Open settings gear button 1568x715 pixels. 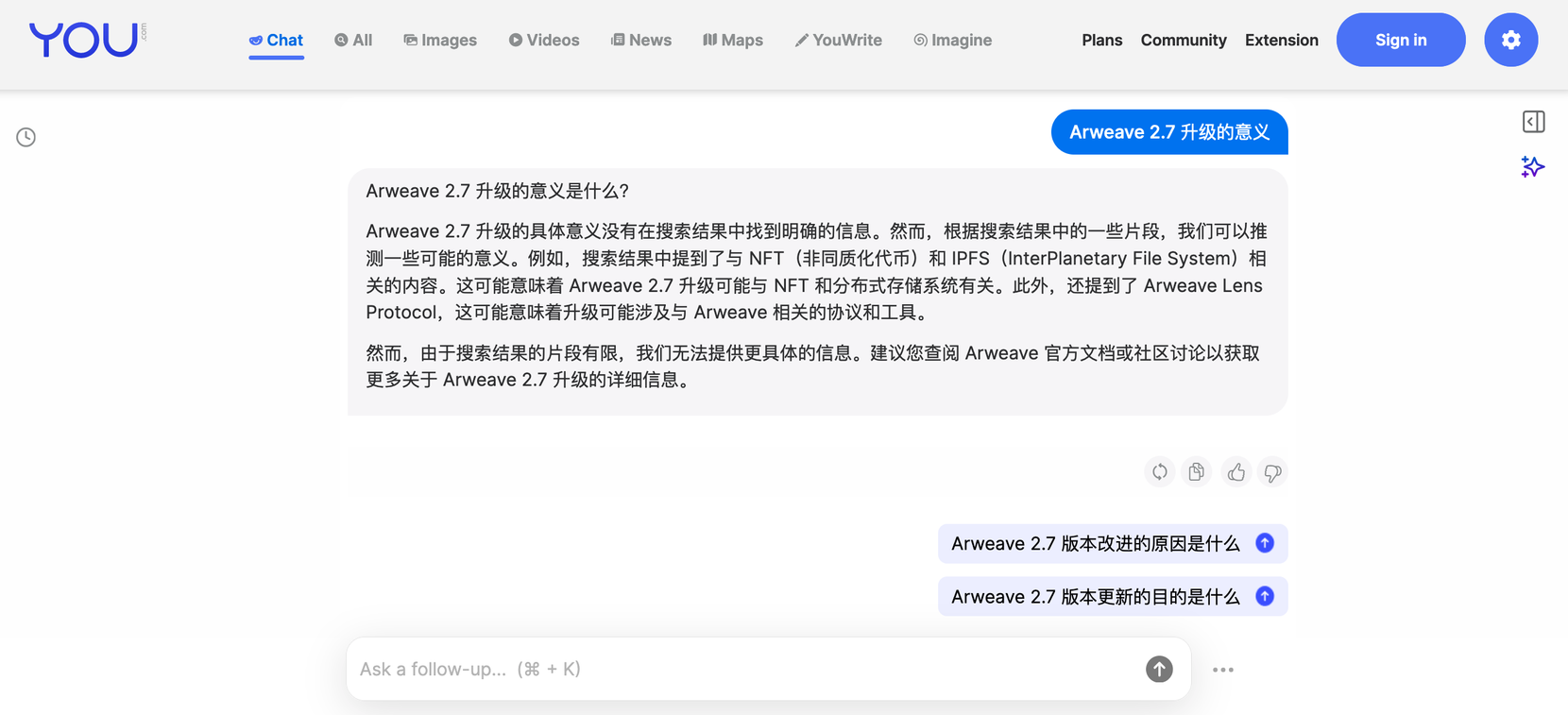coord(1510,40)
